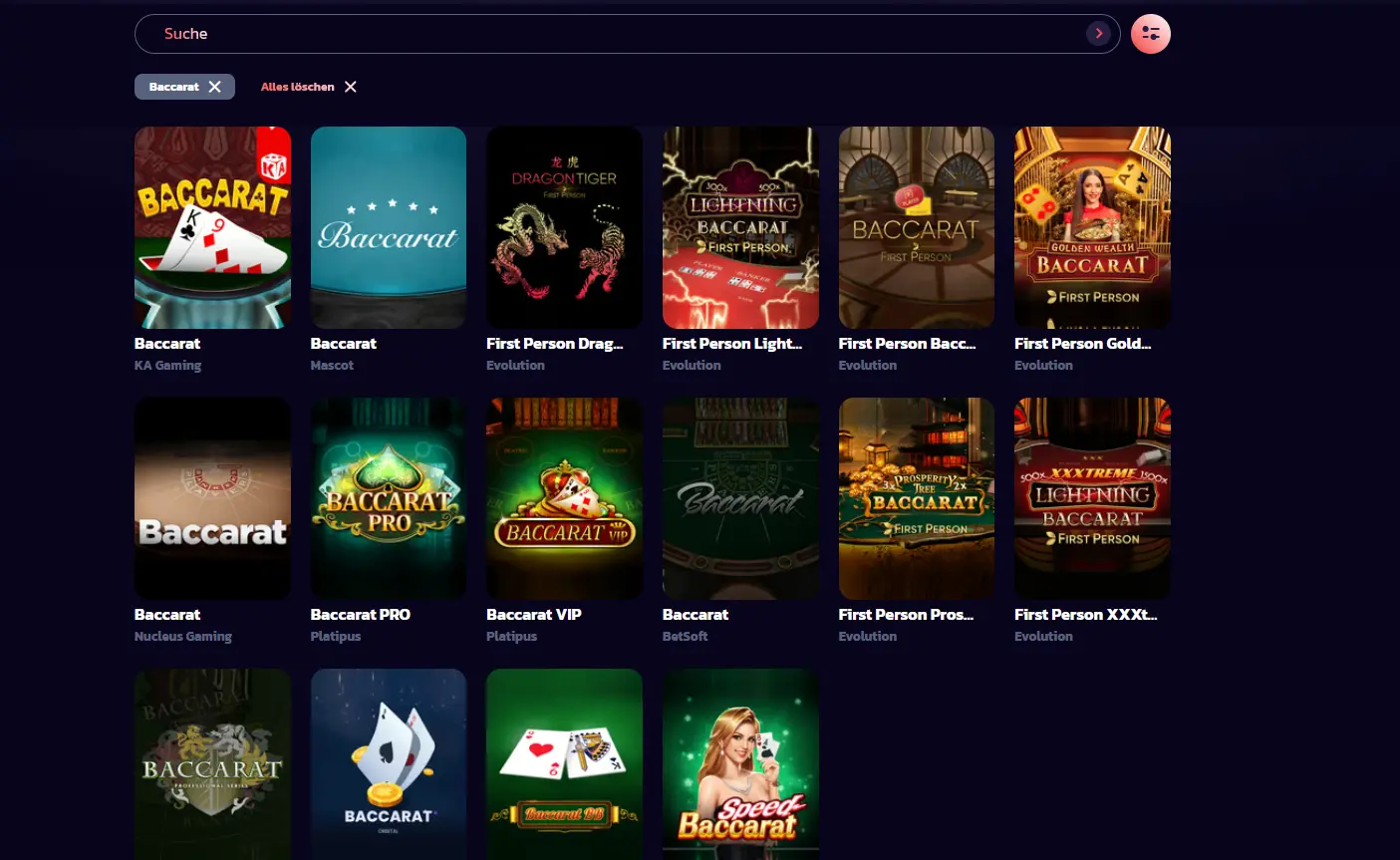Click the First Person Drag... title
Image resolution: width=1400 pixels, height=860 pixels.
tap(554, 344)
